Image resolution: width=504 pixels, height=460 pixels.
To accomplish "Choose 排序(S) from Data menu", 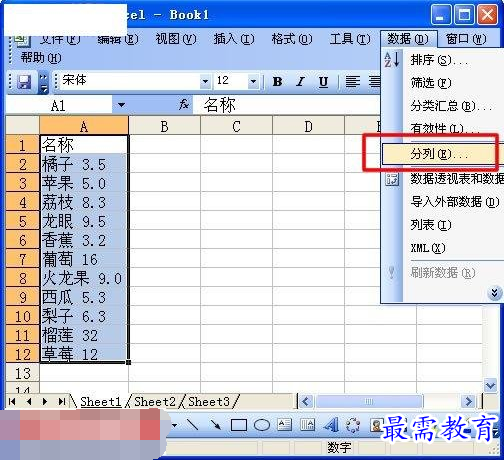I will click(x=442, y=60).
